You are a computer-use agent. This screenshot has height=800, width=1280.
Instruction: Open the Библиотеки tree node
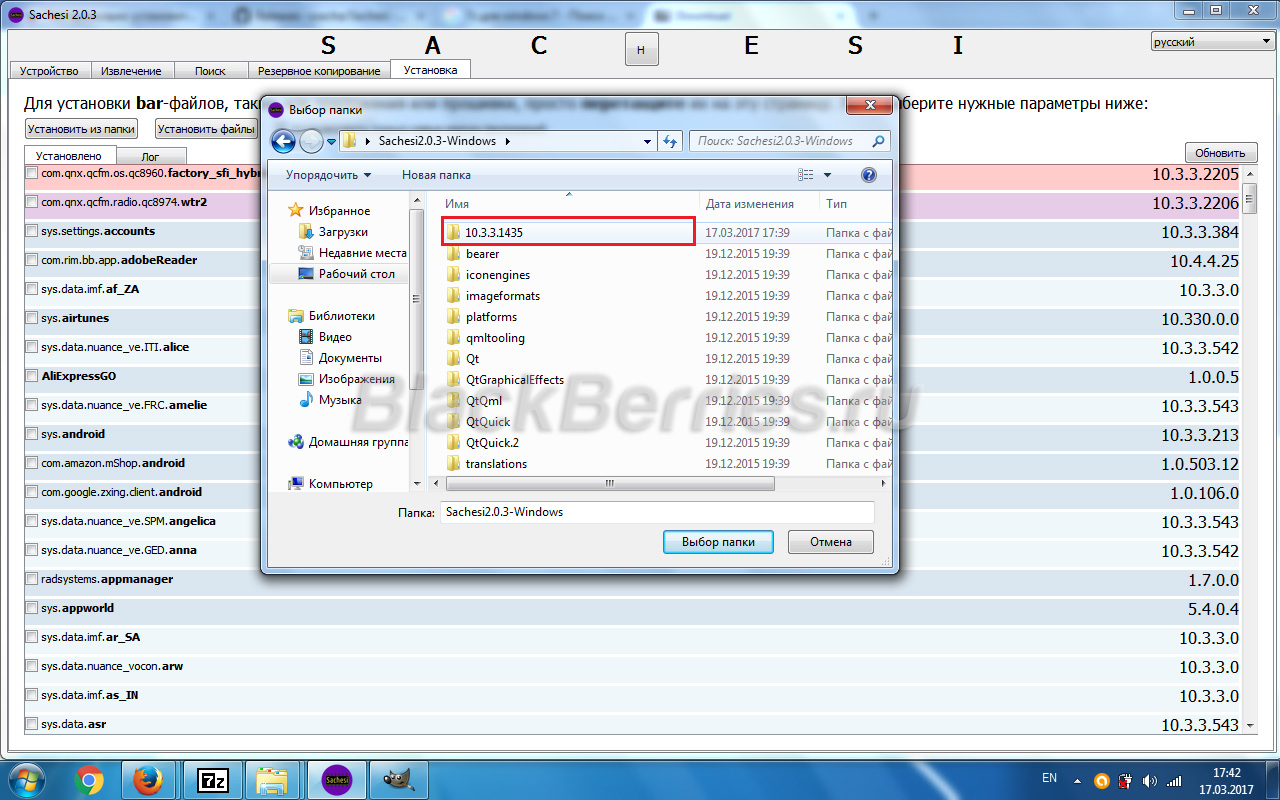[331, 315]
